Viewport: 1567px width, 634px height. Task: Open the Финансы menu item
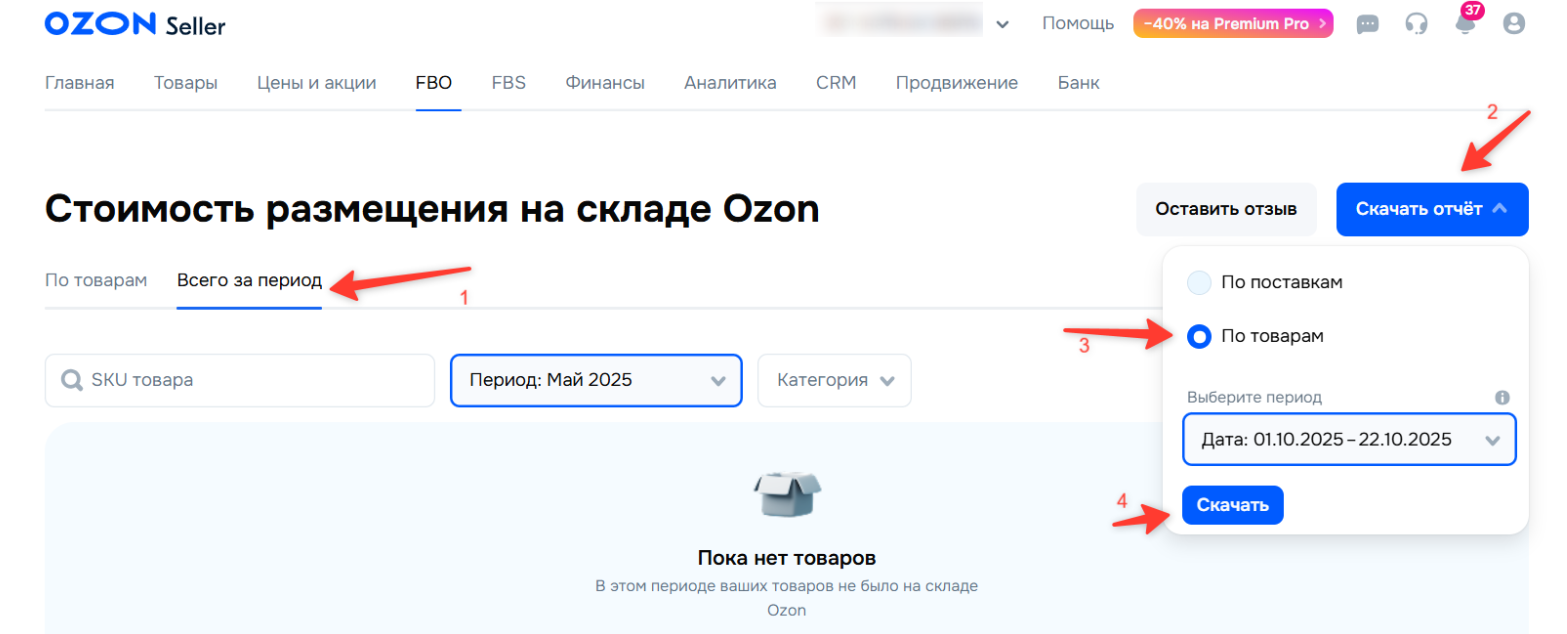coord(605,83)
